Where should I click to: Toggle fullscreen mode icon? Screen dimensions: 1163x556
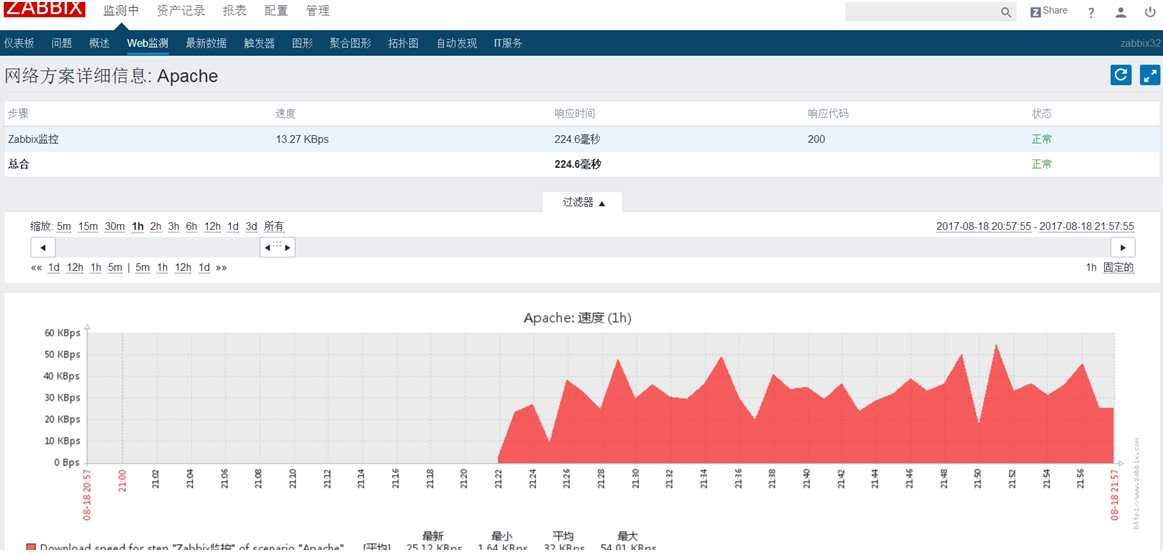coord(1149,75)
